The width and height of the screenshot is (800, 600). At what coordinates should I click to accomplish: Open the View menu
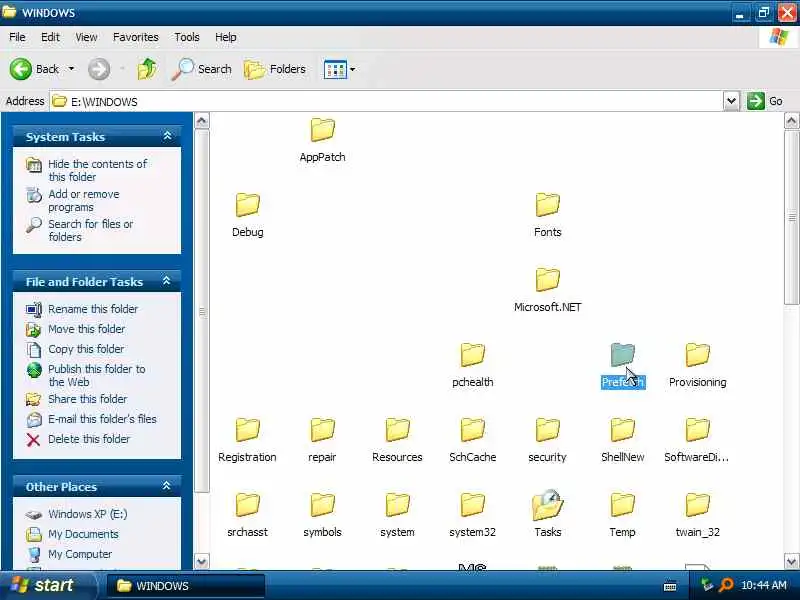click(x=86, y=37)
